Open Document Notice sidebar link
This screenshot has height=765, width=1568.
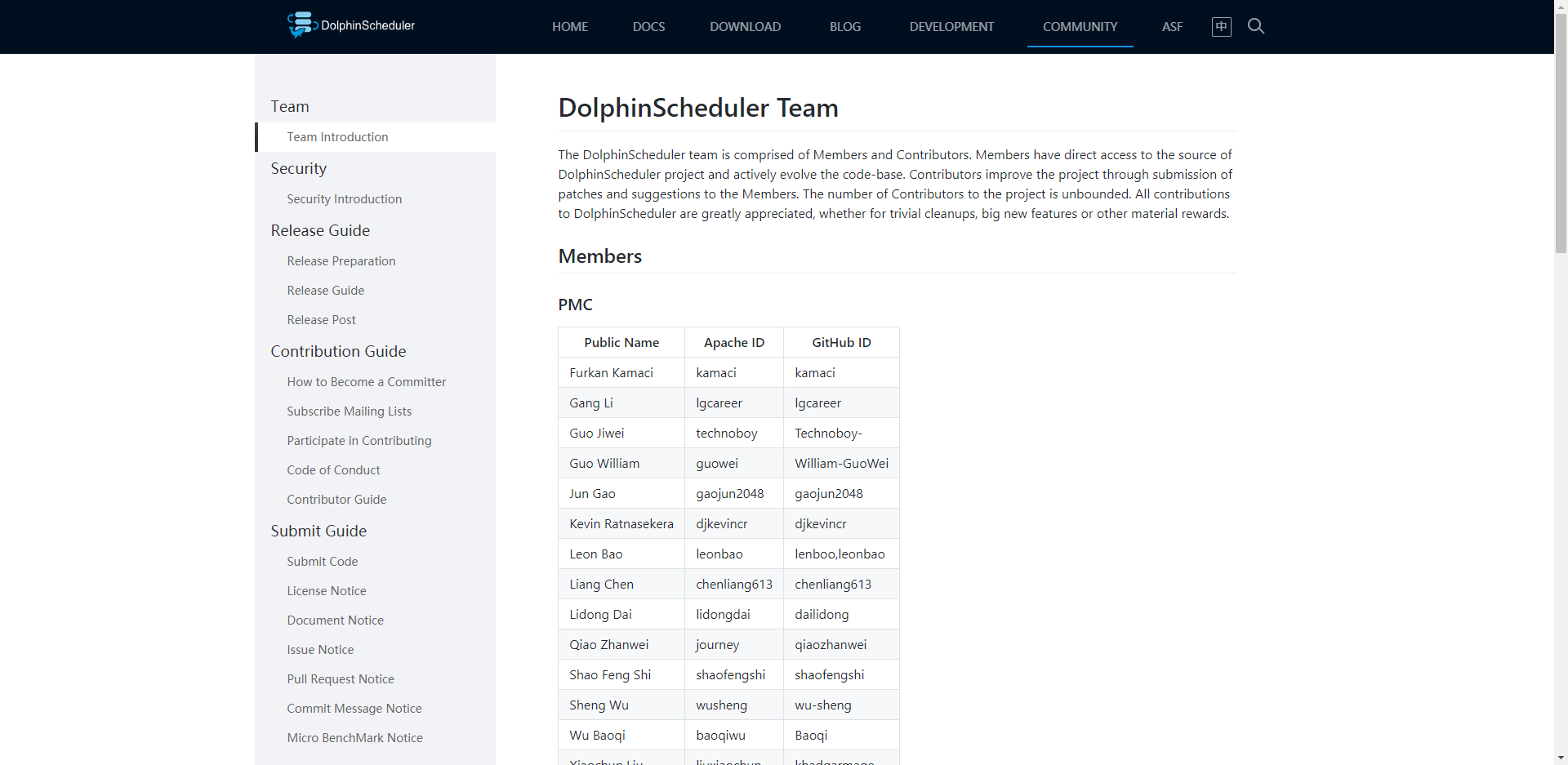pos(335,620)
